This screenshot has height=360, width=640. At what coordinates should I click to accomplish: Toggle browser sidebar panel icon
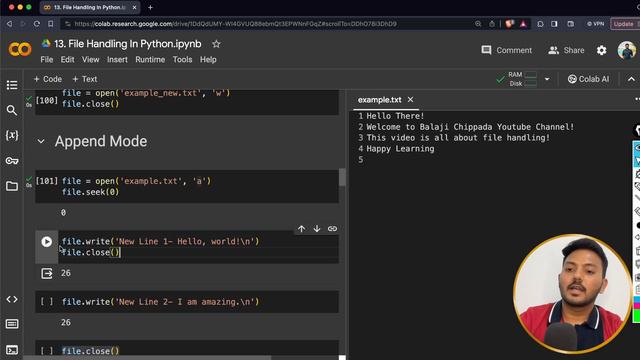[x=554, y=24]
